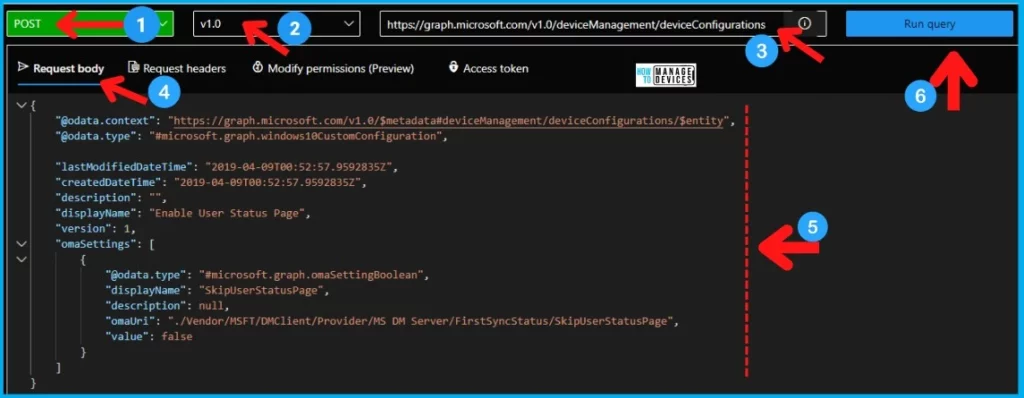Switch to the Request body tab

click(x=61, y=68)
